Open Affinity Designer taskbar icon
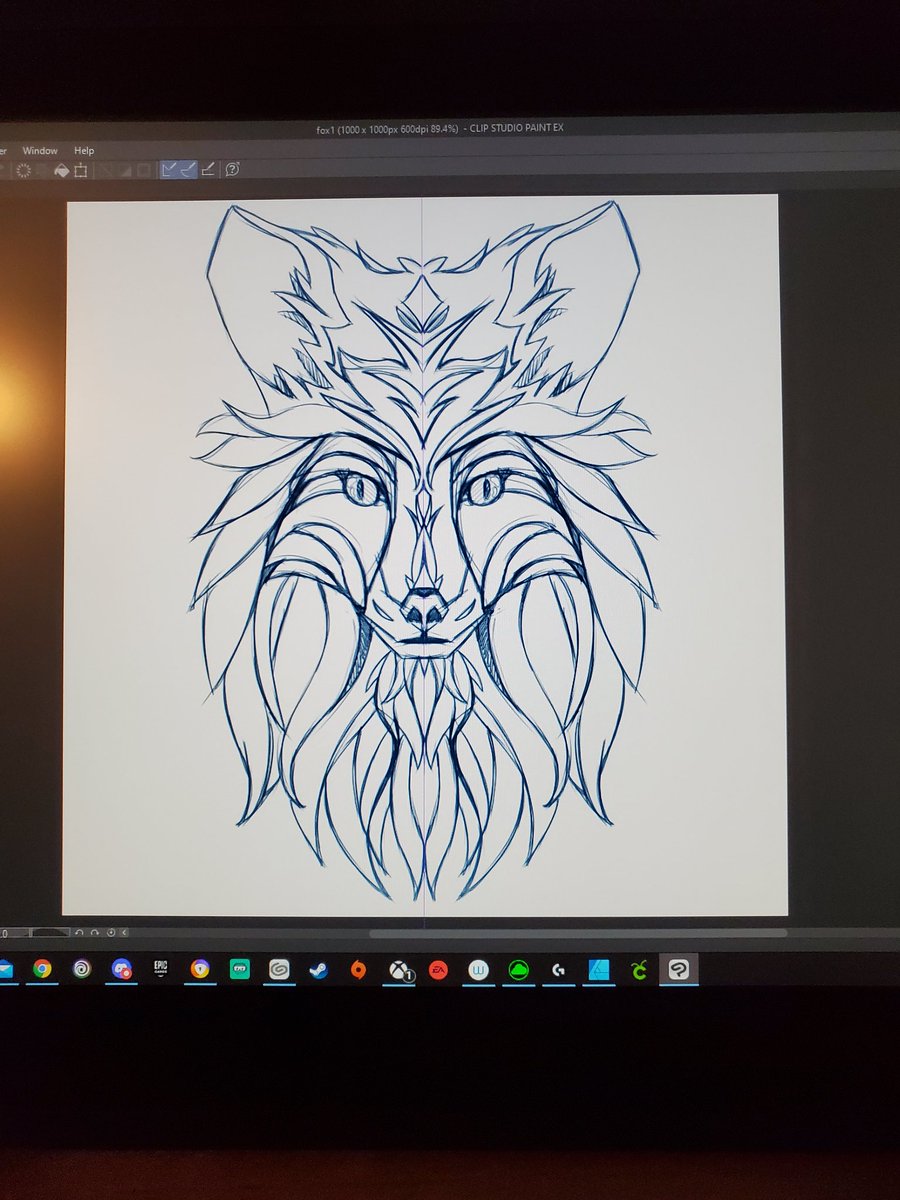This screenshot has width=900, height=1200. 598,968
